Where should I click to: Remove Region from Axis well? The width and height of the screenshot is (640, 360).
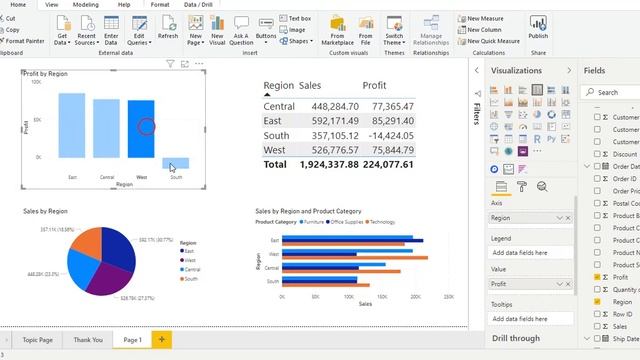pos(568,218)
